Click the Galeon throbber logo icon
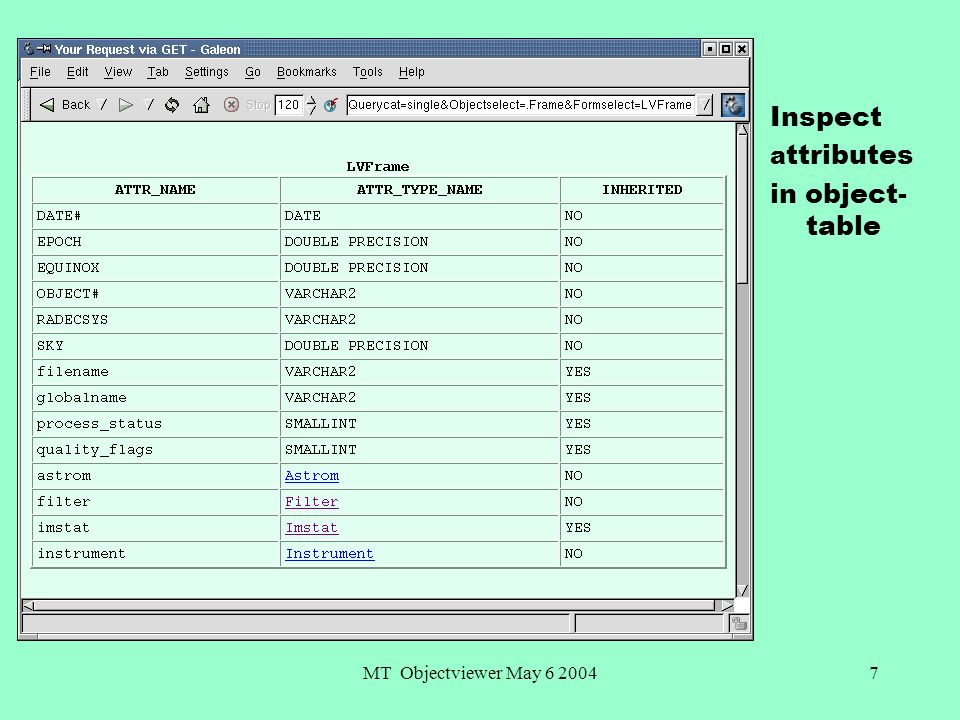The image size is (960, 720). [732, 105]
